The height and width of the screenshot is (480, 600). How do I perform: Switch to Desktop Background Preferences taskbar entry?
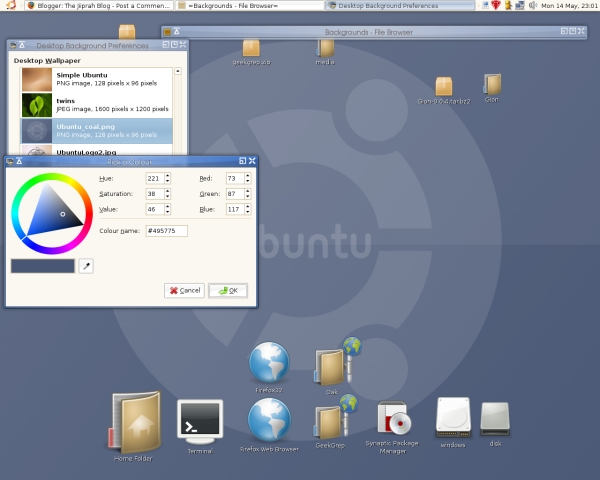point(400,5)
